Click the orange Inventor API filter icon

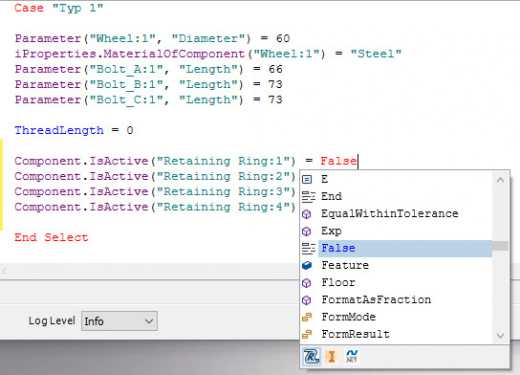pyautogui.click(x=331, y=357)
